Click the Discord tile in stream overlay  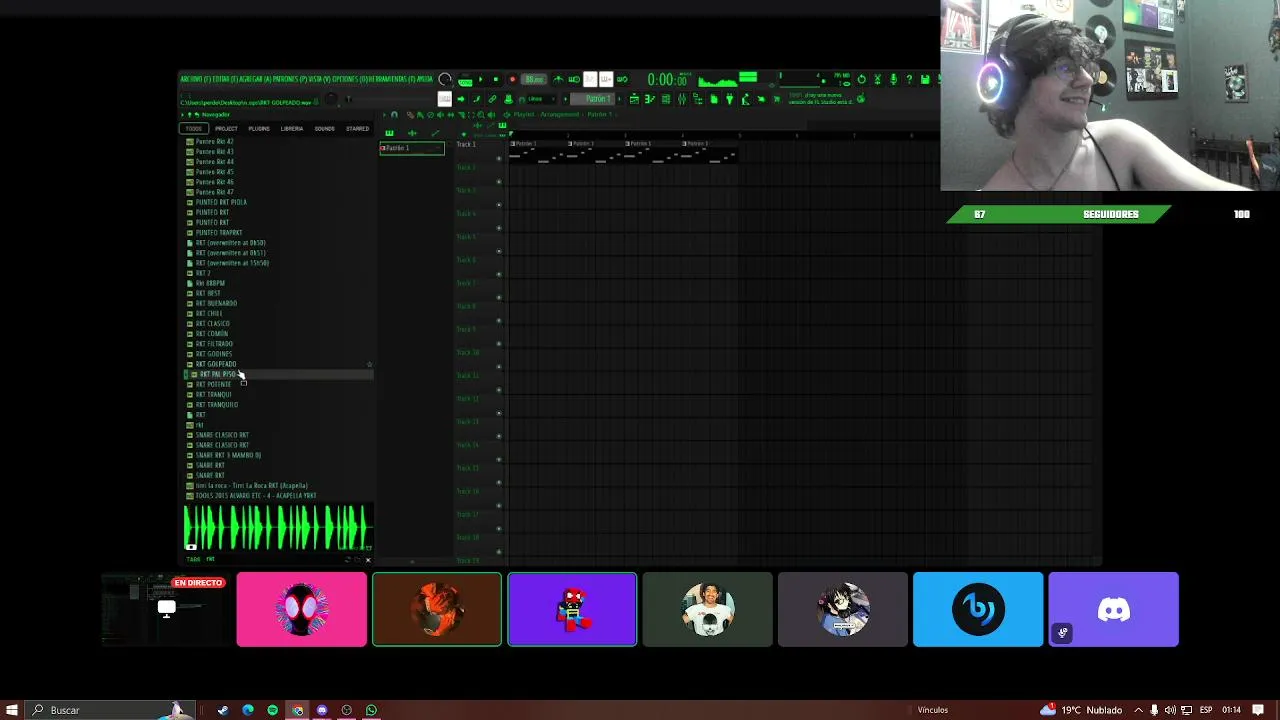pyautogui.click(x=1113, y=609)
